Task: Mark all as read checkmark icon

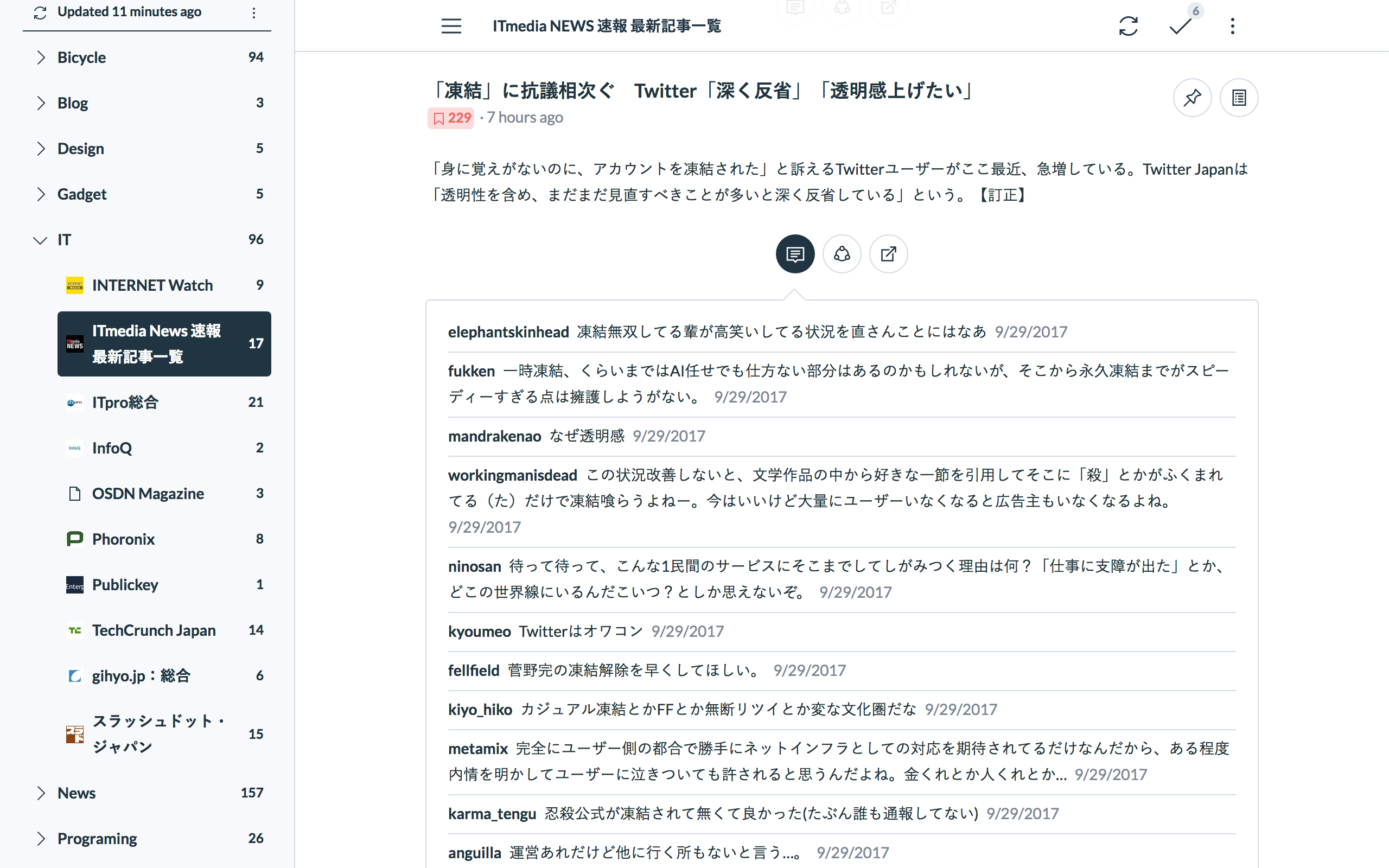Action: pyautogui.click(x=1180, y=27)
